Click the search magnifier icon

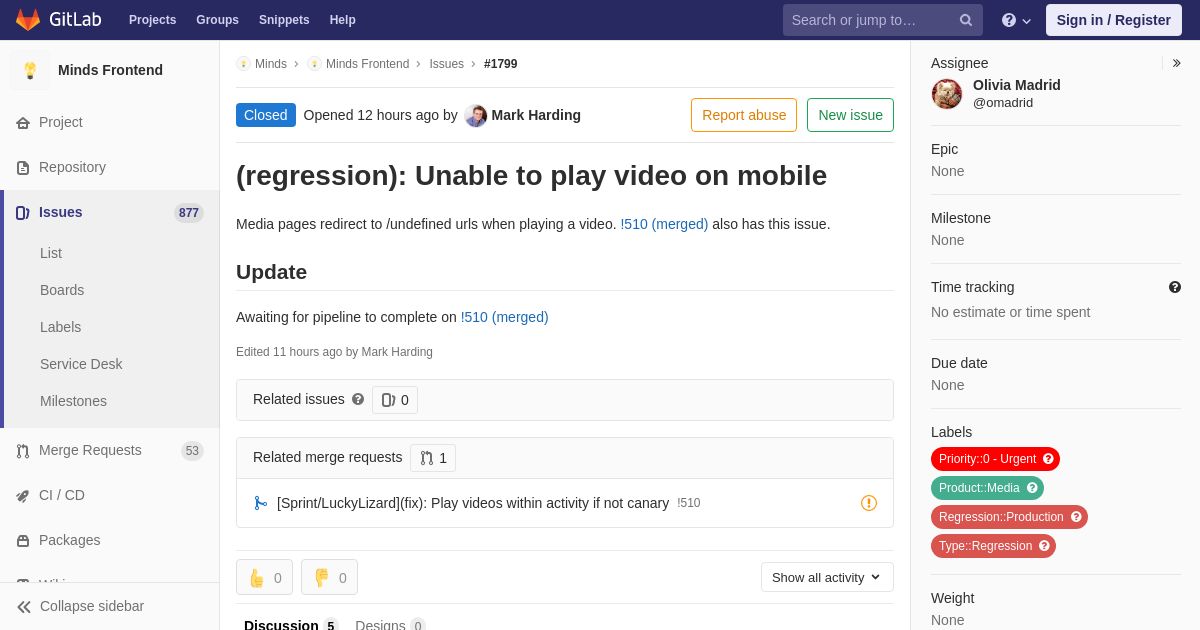(966, 20)
